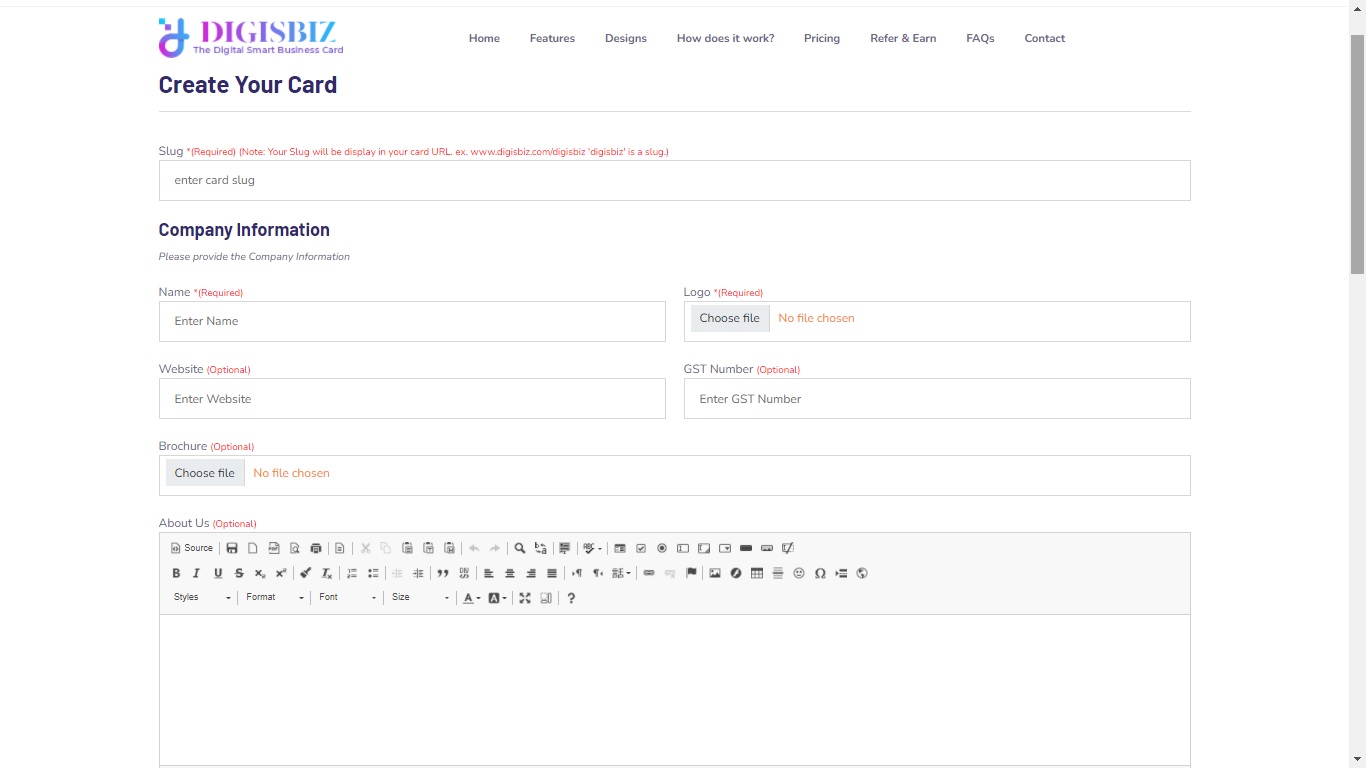This screenshot has width=1366, height=768.
Task: Expand the Format dropdown
Action: [x=275, y=598]
